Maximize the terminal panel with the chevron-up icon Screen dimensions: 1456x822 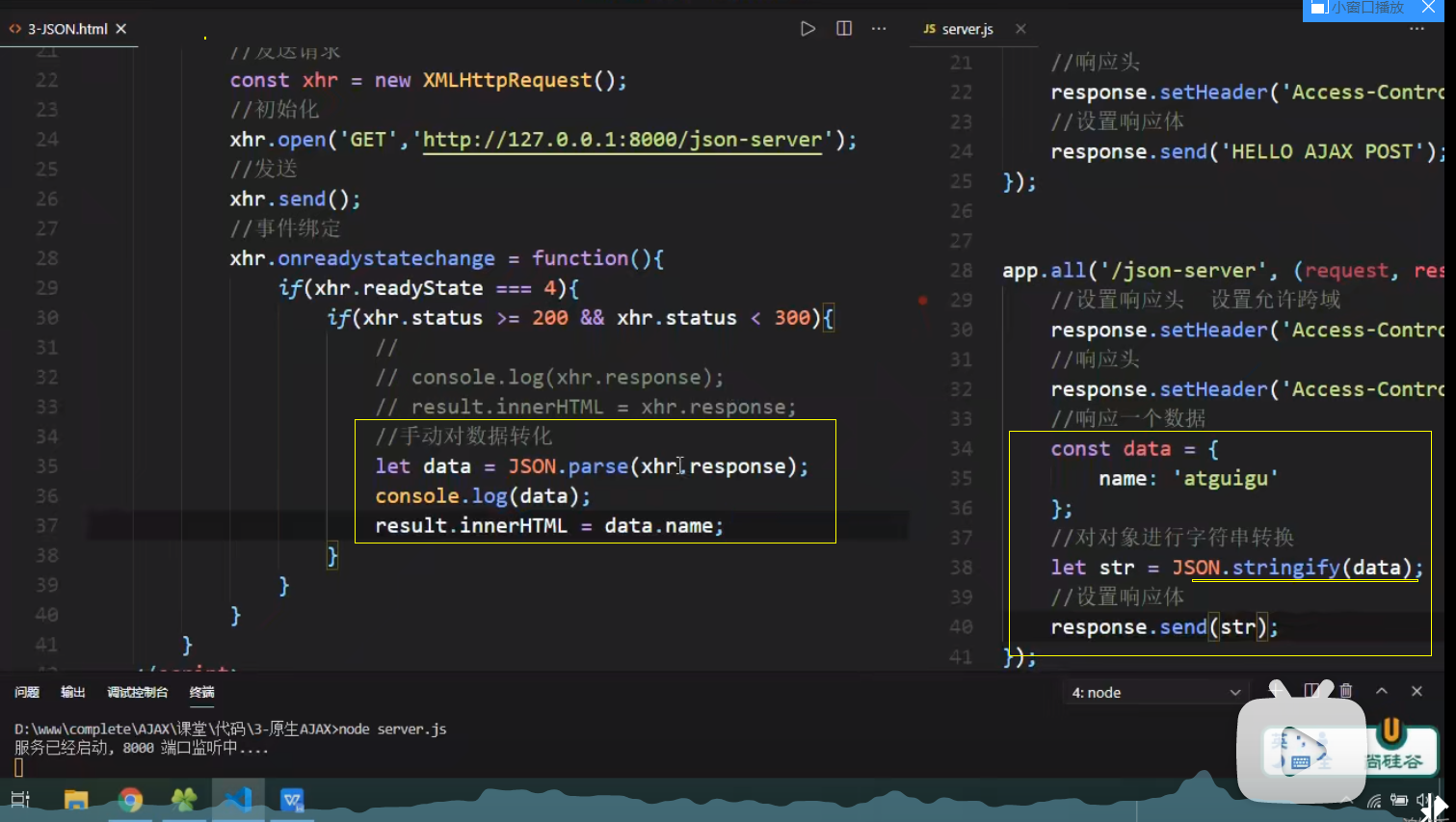coord(1381,691)
